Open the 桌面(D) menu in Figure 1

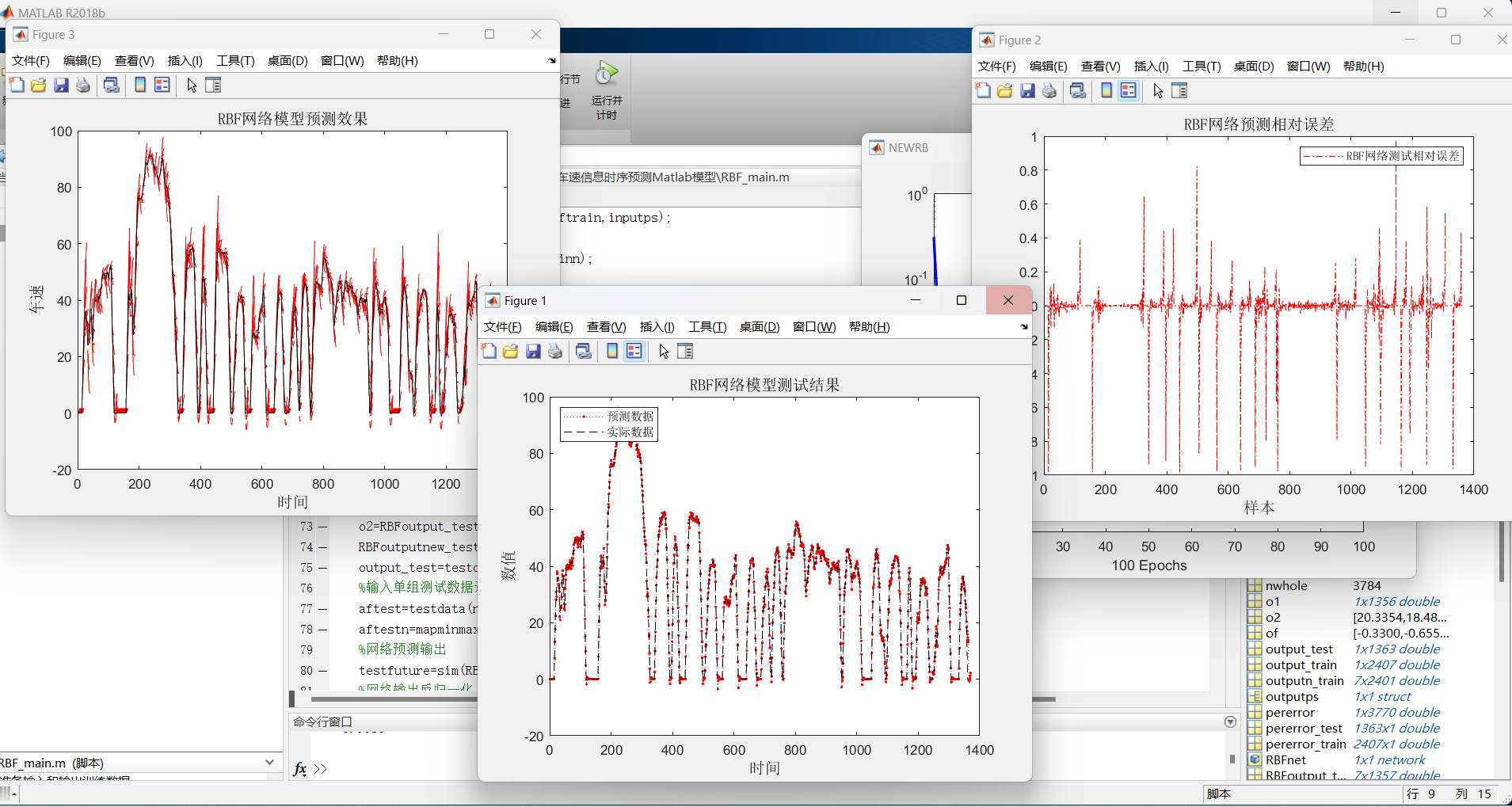[760, 327]
